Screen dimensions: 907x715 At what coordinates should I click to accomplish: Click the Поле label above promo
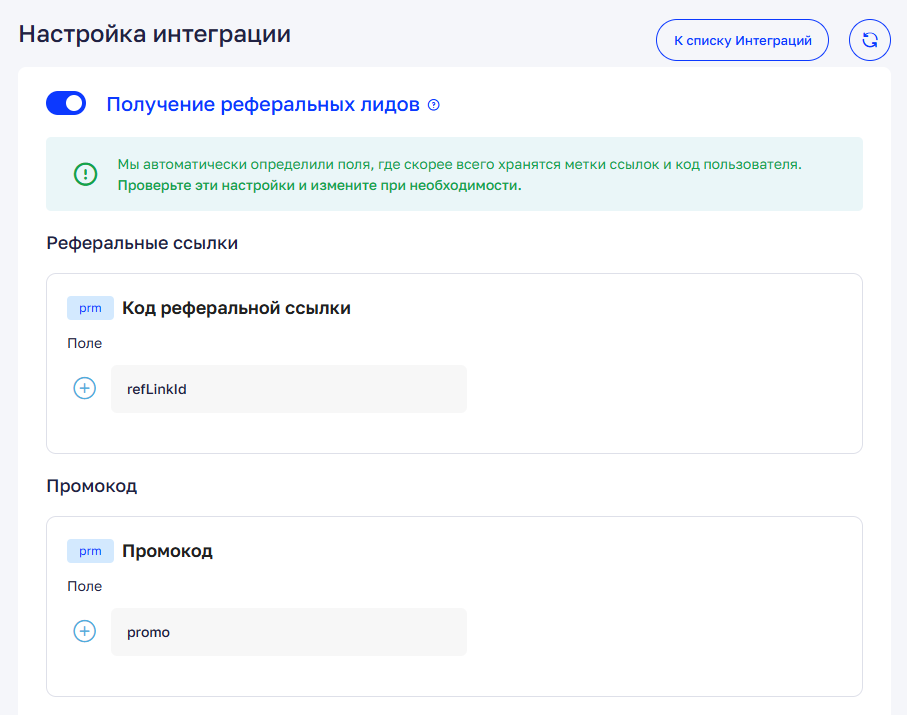click(85, 586)
